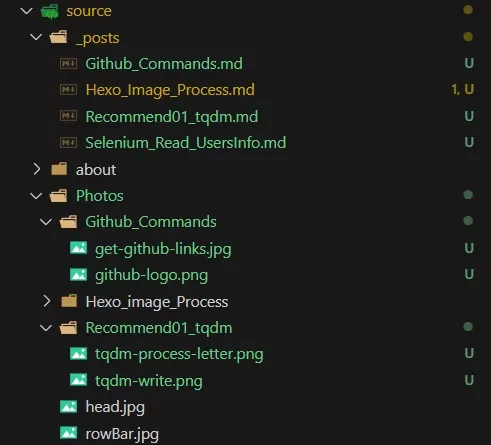The height and width of the screenshot is (445, 491).
Task: Expand the Hexo_image_Process folder chevron
Action: click(47, 301)
